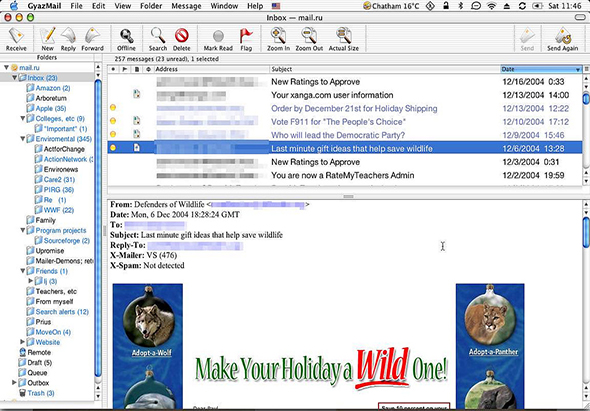Open the Message menu
Image resolution: width=590 pixels, height=411 pixels.
pyautogui.click(x=186, y=6)
